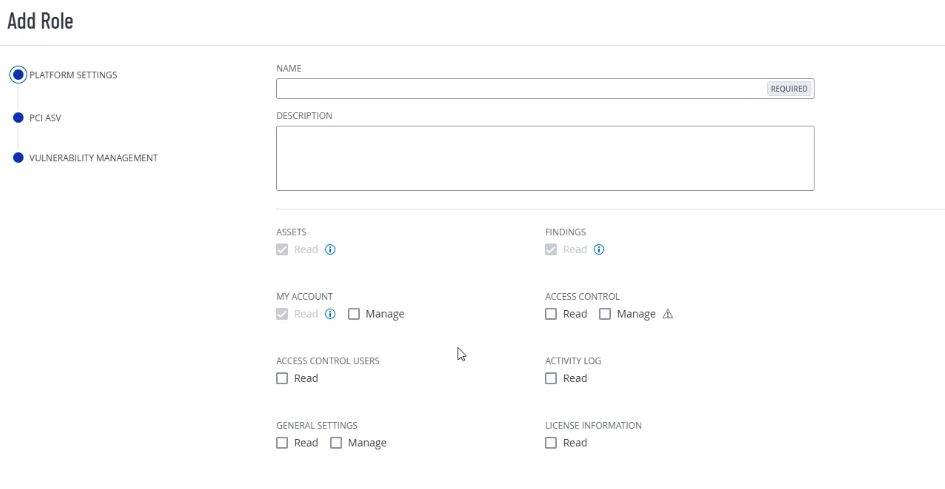Viewport: 945px width, 489px height.
Task: Enable the My Account Manage checkbox
Action: coord(355,314)
